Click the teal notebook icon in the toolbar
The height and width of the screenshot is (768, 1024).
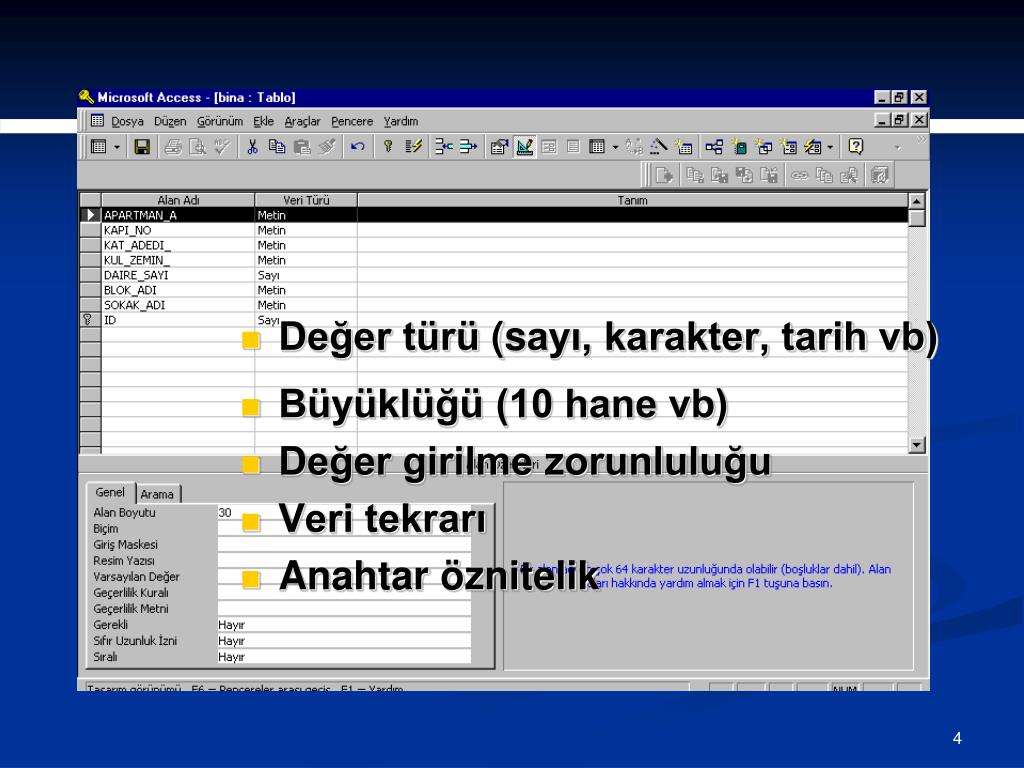click(739, 147)
